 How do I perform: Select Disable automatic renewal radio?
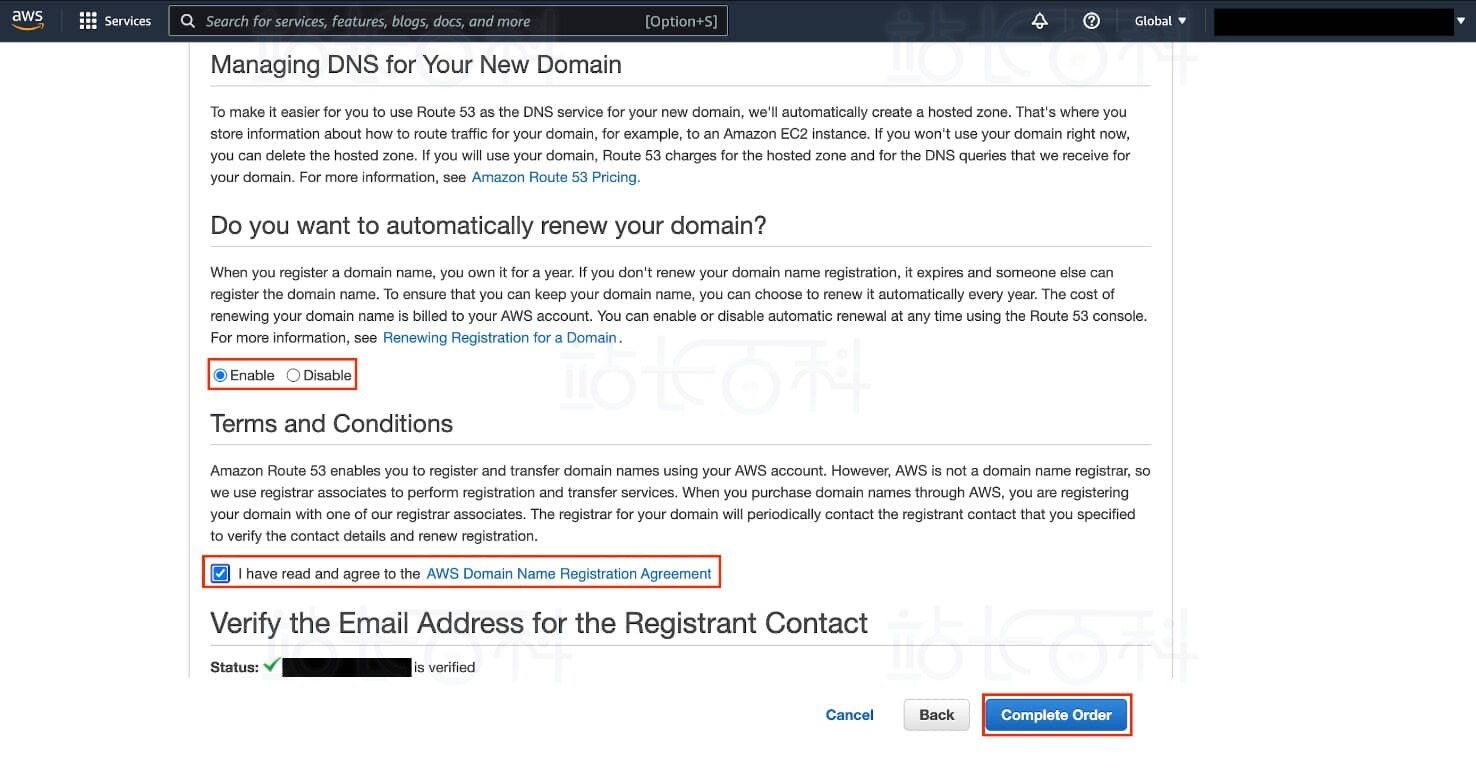[x=293, y=376]
